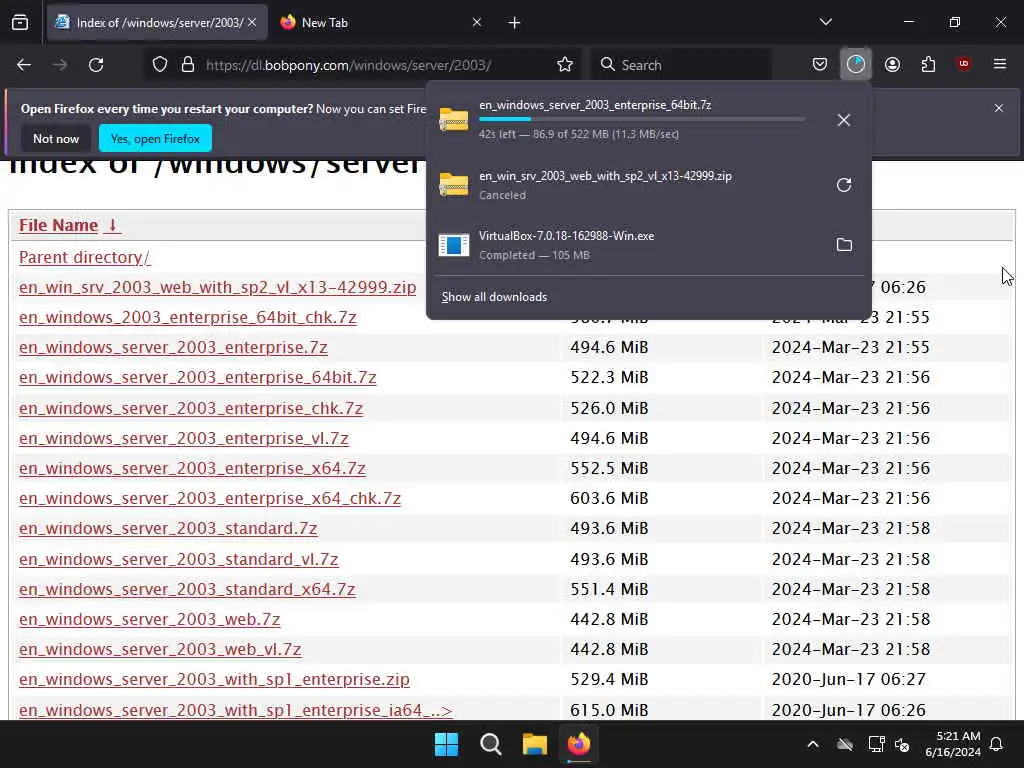Download en_windows_server_2003_standard.7z
Screen dimensions: 1024x768
tap(168, 528)
